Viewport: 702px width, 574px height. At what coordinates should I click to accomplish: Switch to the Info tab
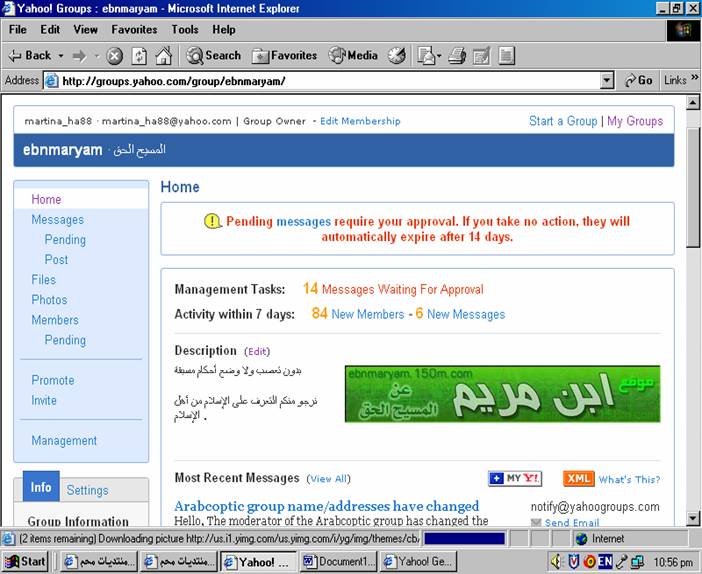tap(41, 487)
